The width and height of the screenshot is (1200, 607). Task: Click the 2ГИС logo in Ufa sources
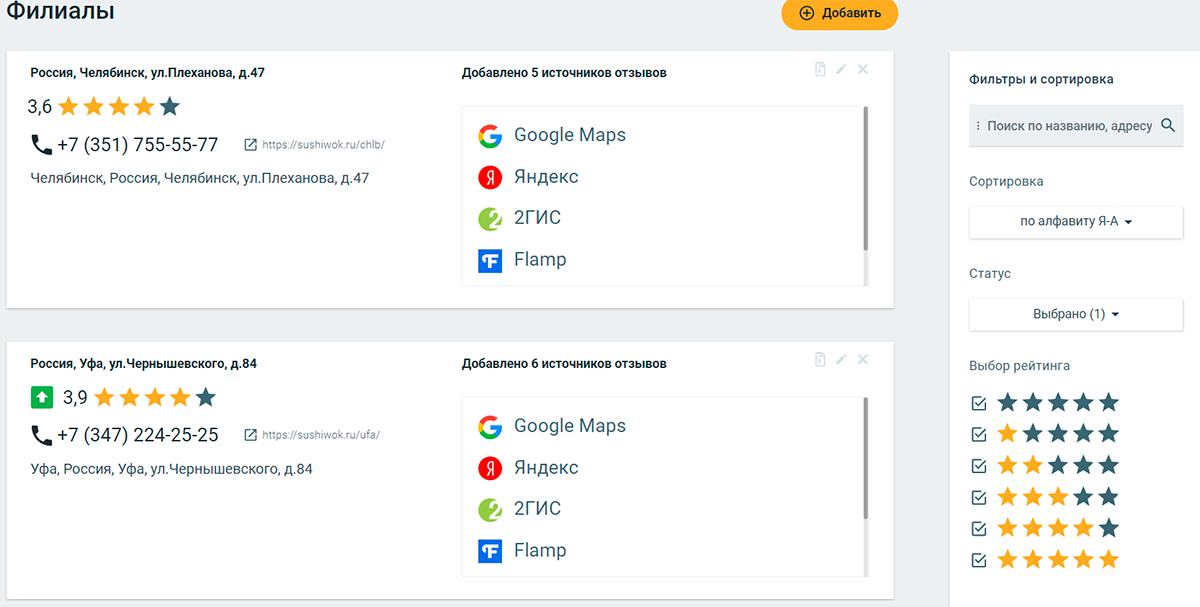click(x=489, y=510)
